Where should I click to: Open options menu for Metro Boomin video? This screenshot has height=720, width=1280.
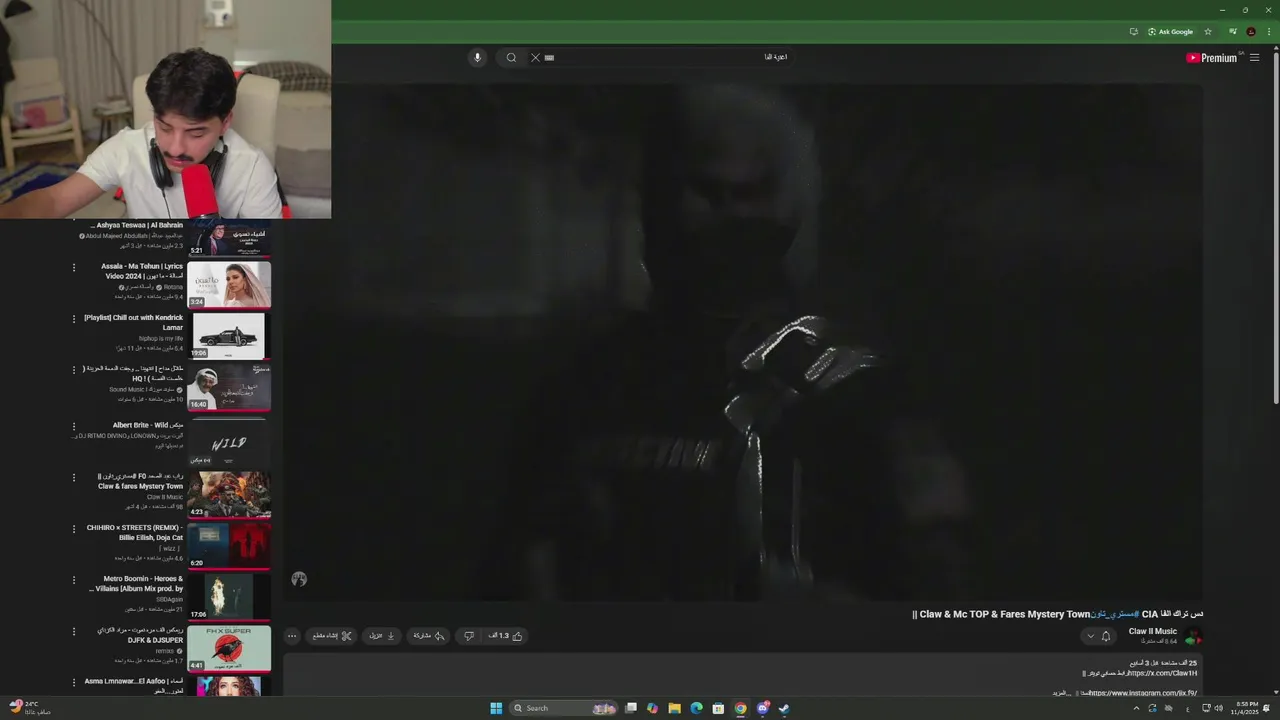tap(73, 580)
